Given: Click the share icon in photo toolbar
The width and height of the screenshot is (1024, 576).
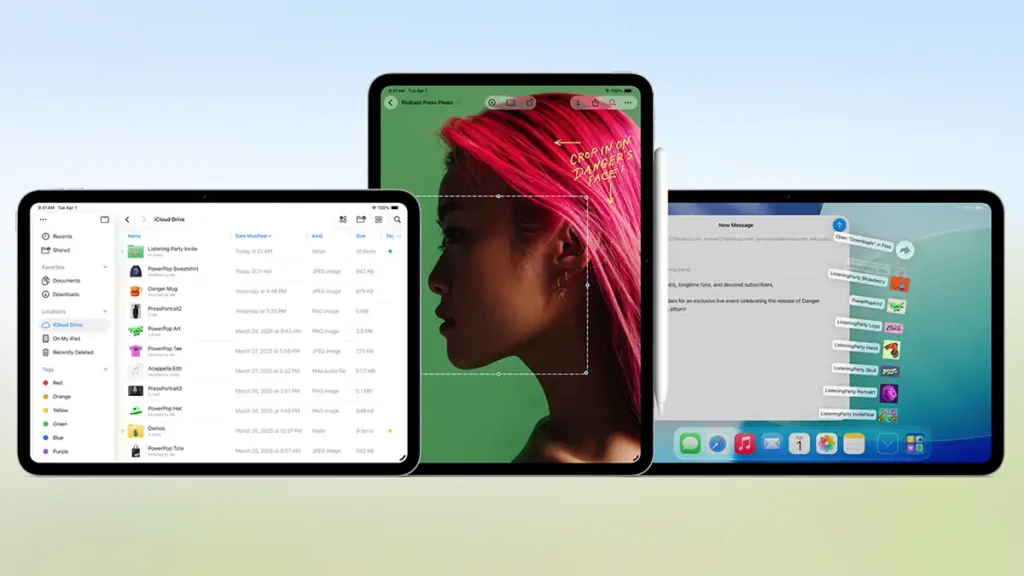Looking at the screenshot, I should pyautogui.click(x=595, y=103).
